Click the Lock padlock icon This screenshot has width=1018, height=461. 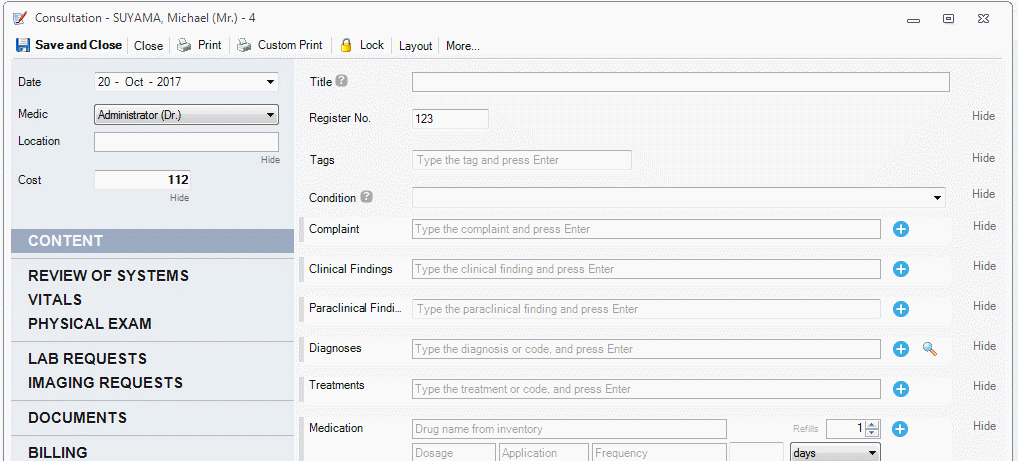pyautogui.click(x=346, y=45)
